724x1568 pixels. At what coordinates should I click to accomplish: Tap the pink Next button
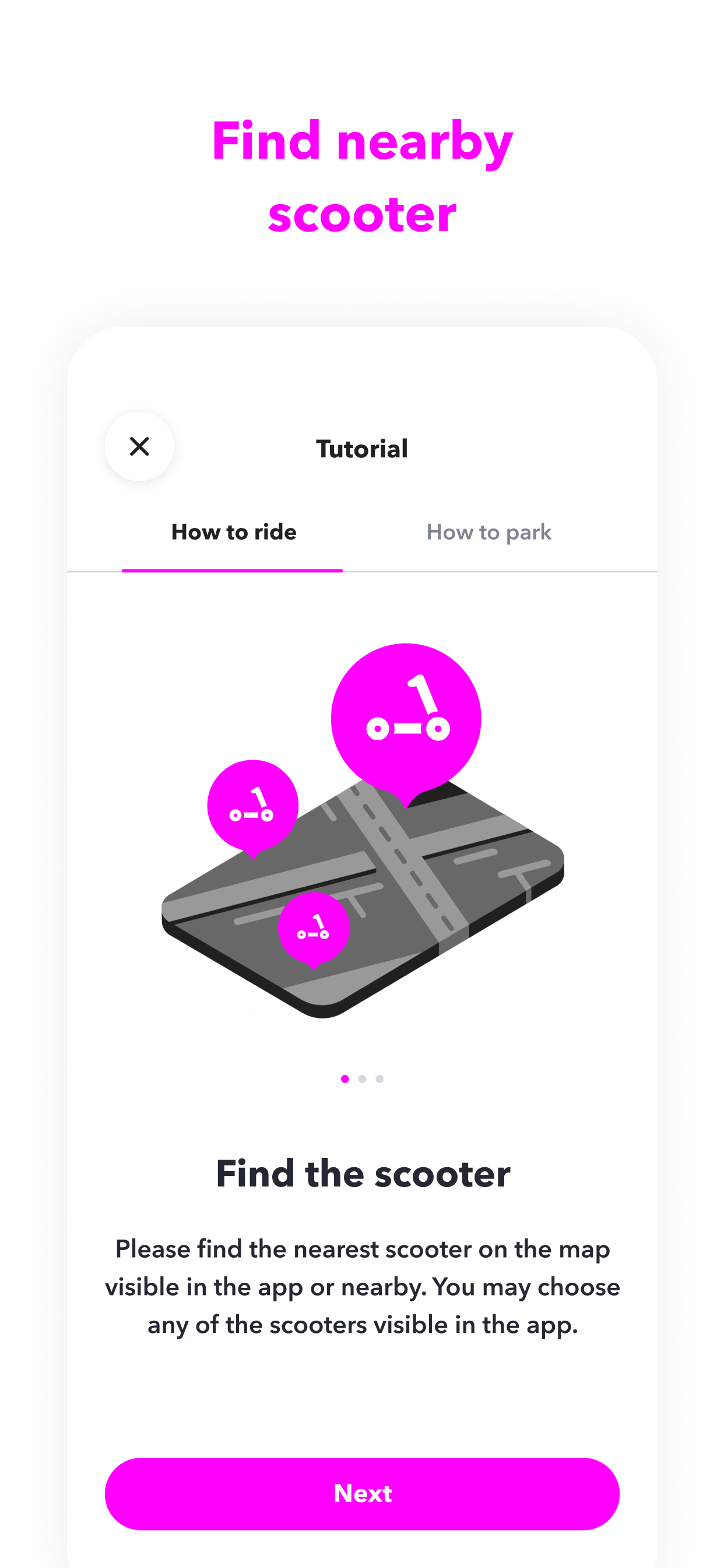tap(362, 1493)
